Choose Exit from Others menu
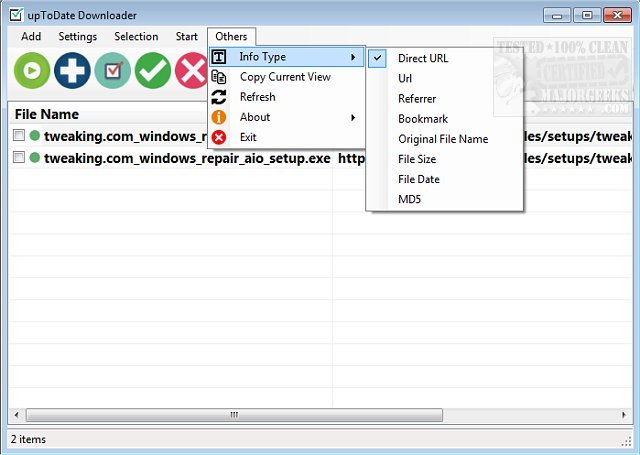640x455 pixels. [x=287, y=138]
